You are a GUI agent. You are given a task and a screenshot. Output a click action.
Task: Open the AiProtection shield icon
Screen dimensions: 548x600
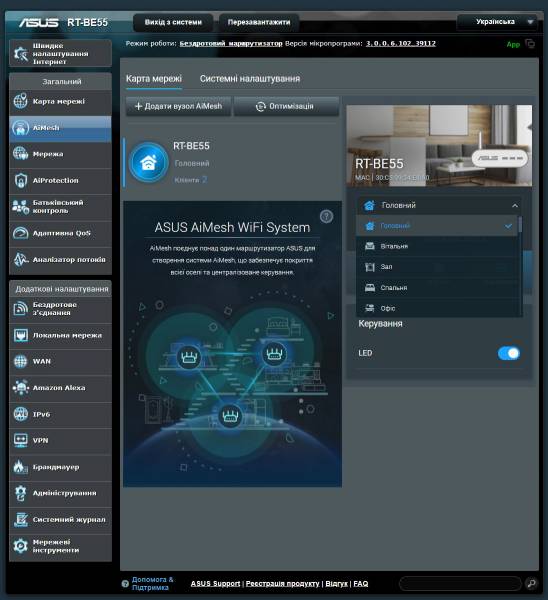click(21, 180)
